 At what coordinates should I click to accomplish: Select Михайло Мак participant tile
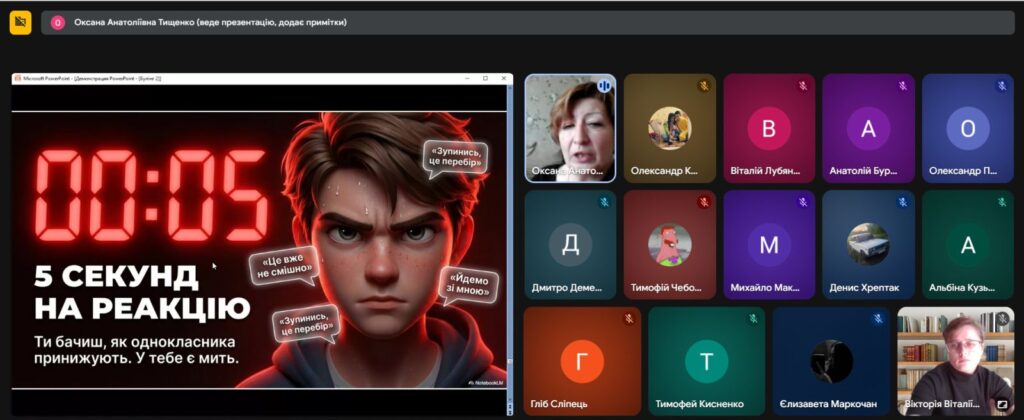768,245
